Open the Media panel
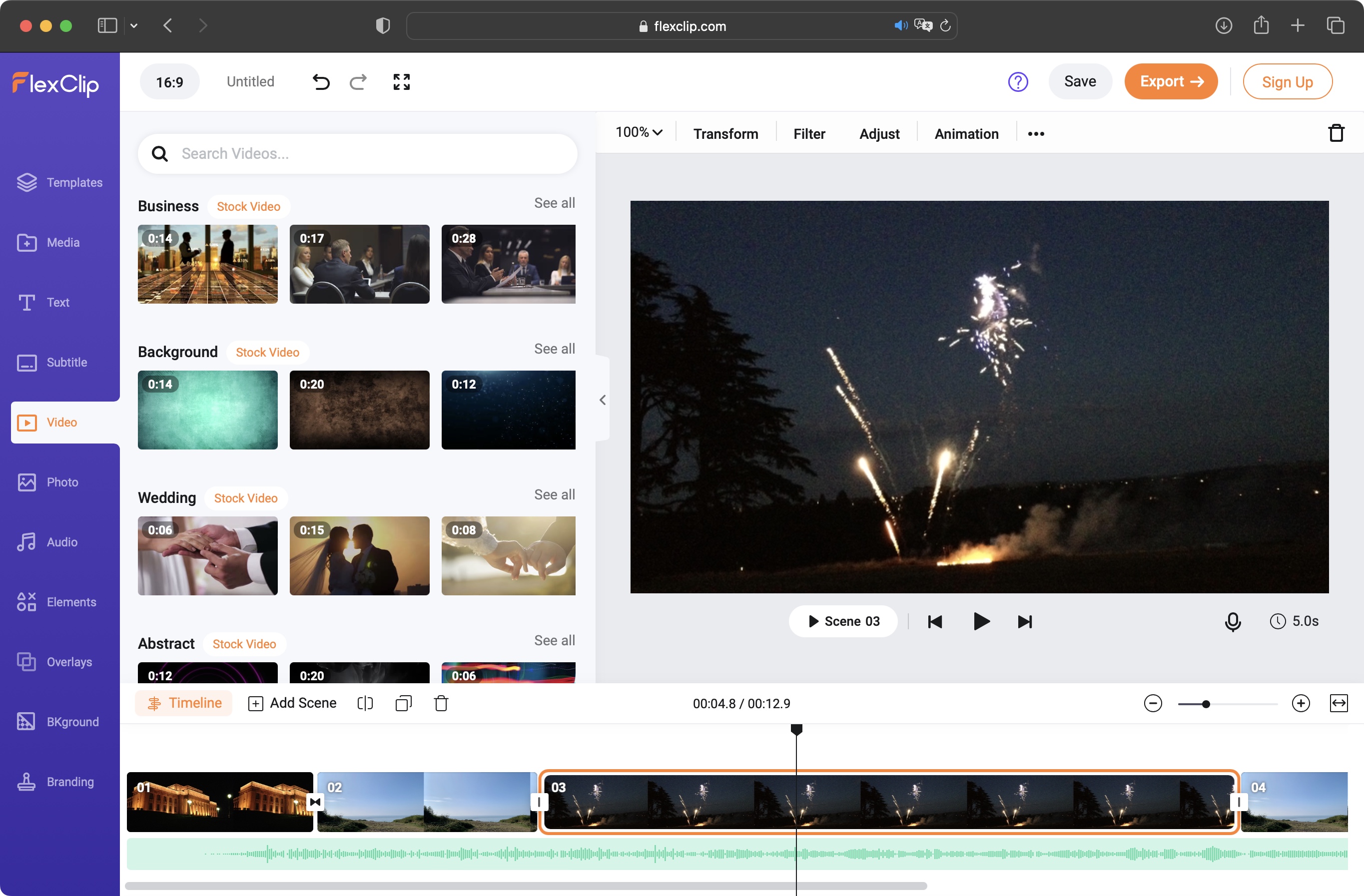The height and width of the screenshot is (896, 1364). click(62, 242)
